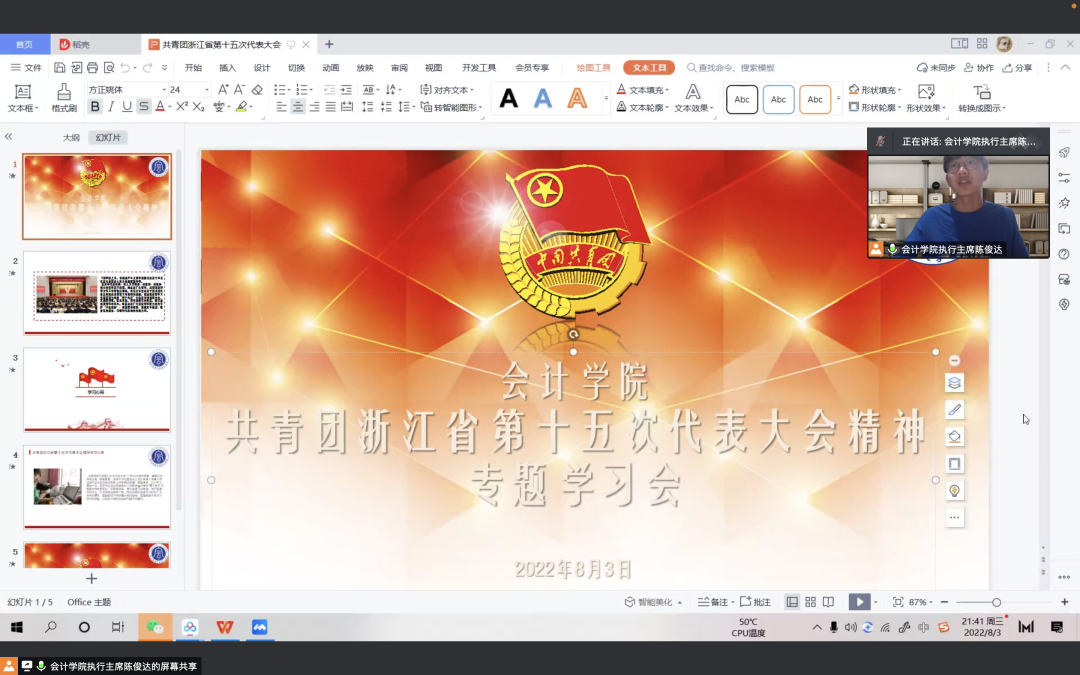Click the Smart Beautify (智能美化) button

(x=653, y=602)
